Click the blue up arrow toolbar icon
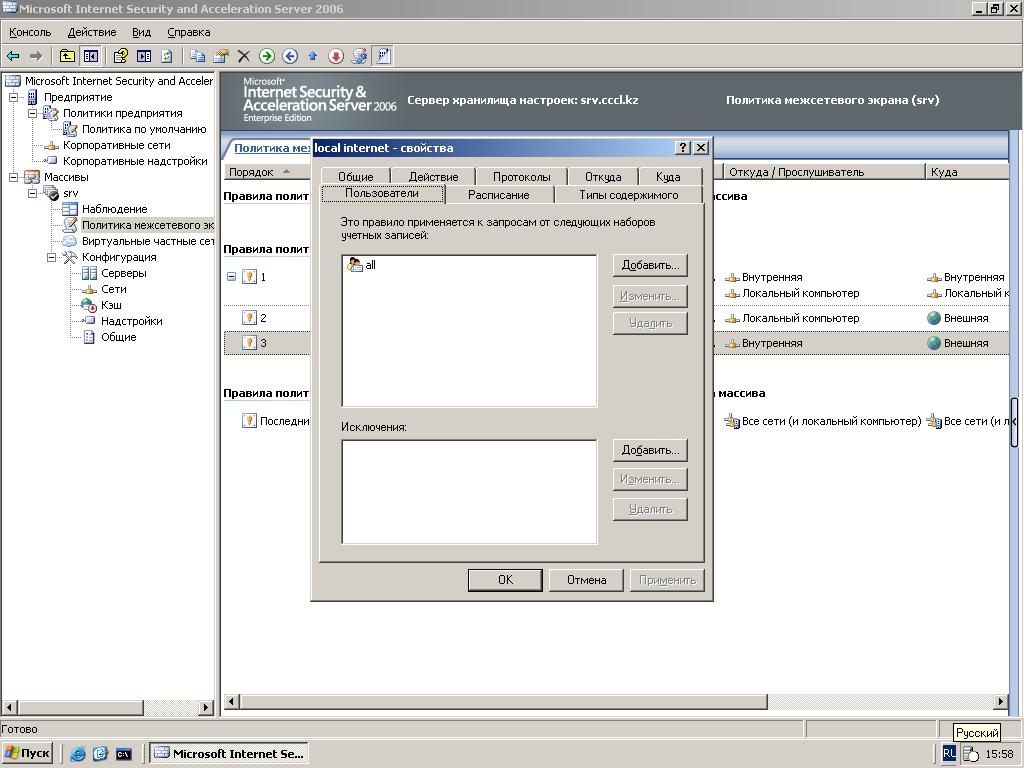Image resolution: width=1024 pixels, height=768 pixels. (312, 56)
